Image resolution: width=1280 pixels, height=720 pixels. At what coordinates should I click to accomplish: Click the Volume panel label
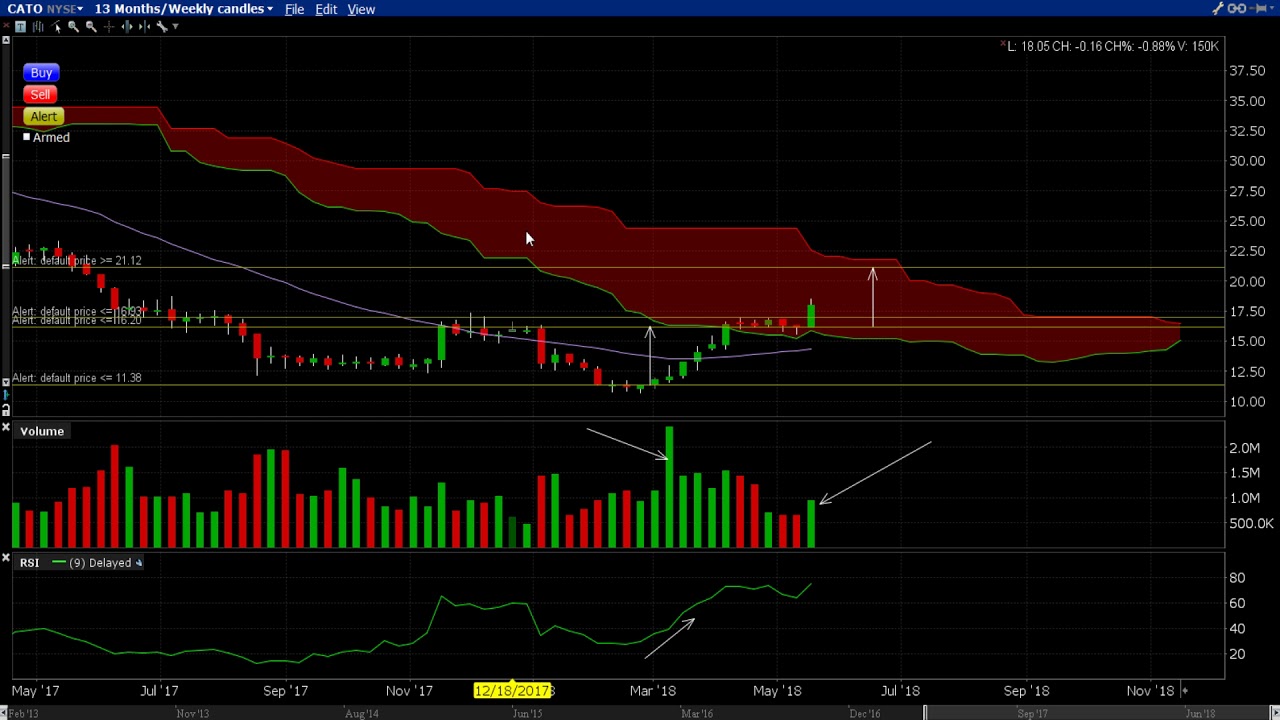pos(42,431)
